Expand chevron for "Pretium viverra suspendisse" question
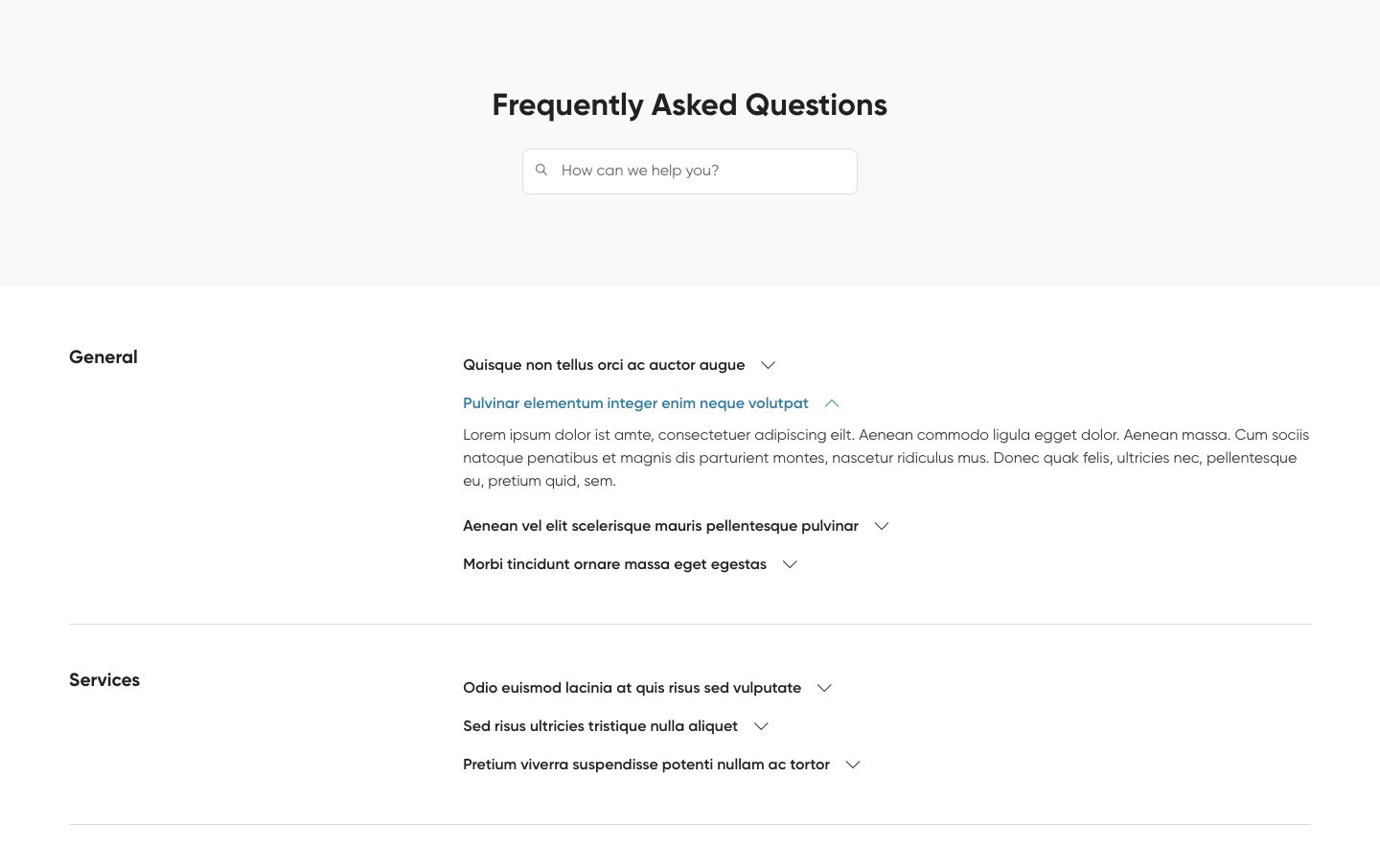This screenshot has height=868, width=1380. (x=853, y=765)
